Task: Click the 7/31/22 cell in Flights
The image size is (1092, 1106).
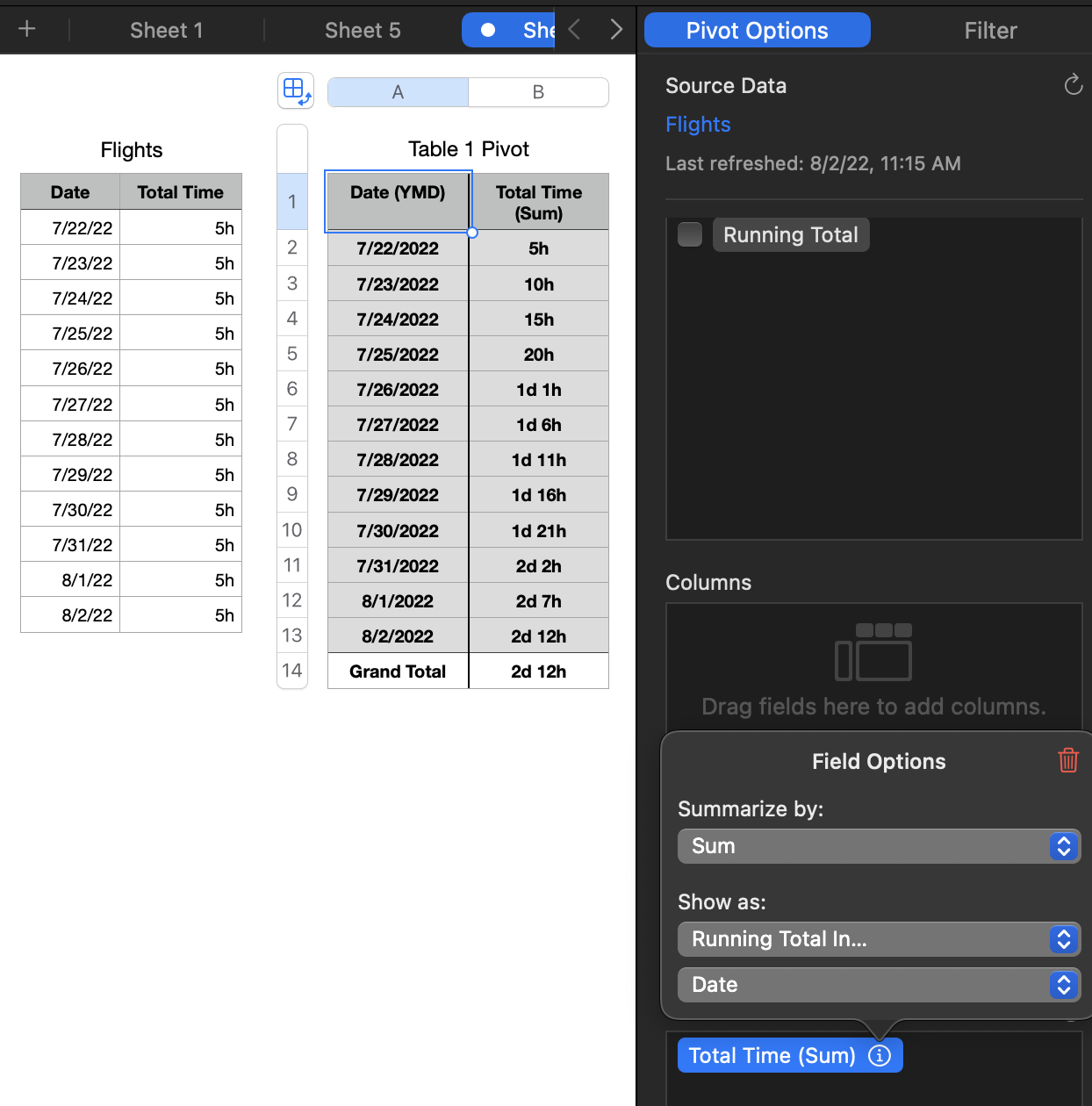Action: point(70,545)
